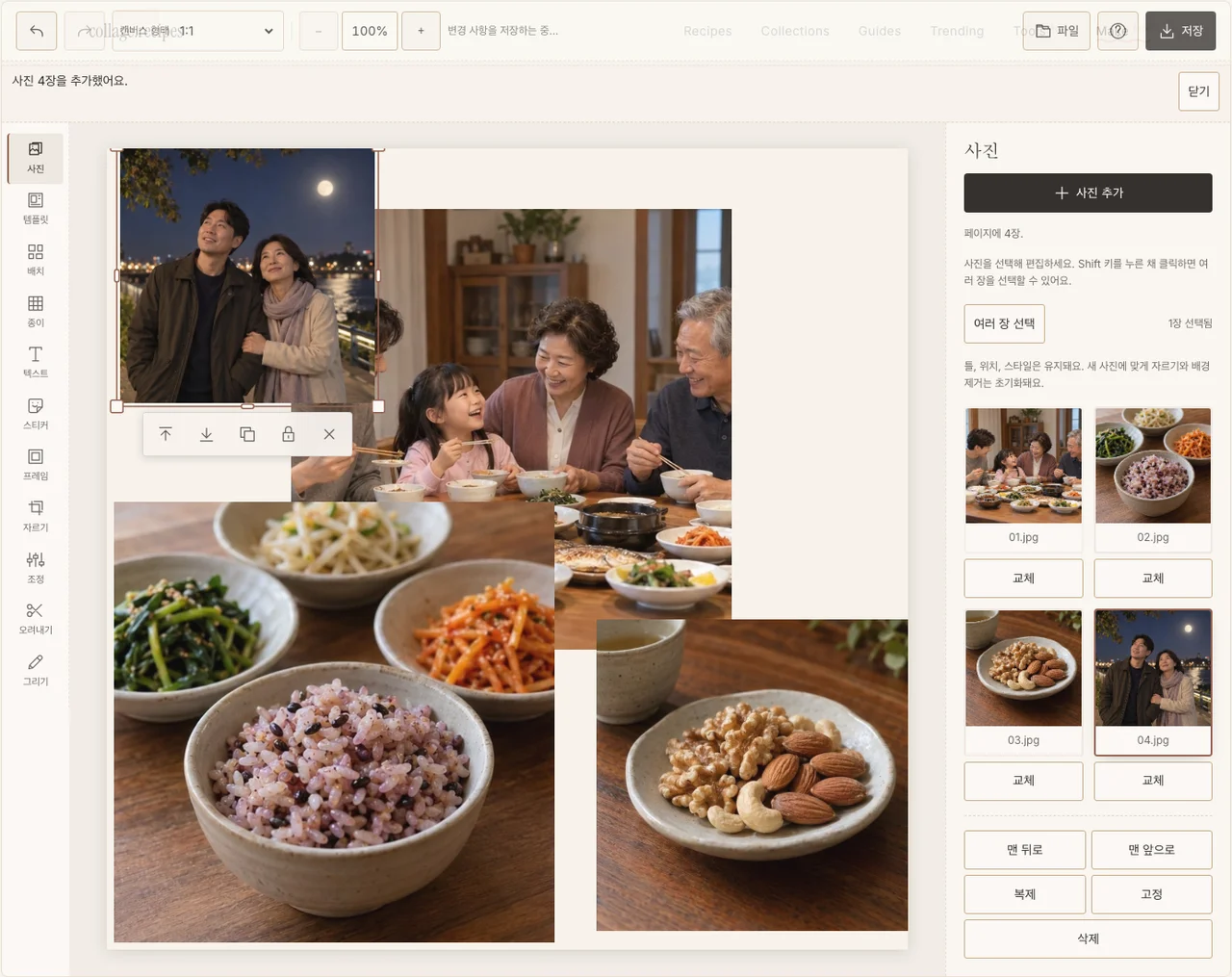The height and width of the screenshot is (977, 1232).
Task: Click 맨 뒤로 to send photo to back
Action: tap(1025, 850)
